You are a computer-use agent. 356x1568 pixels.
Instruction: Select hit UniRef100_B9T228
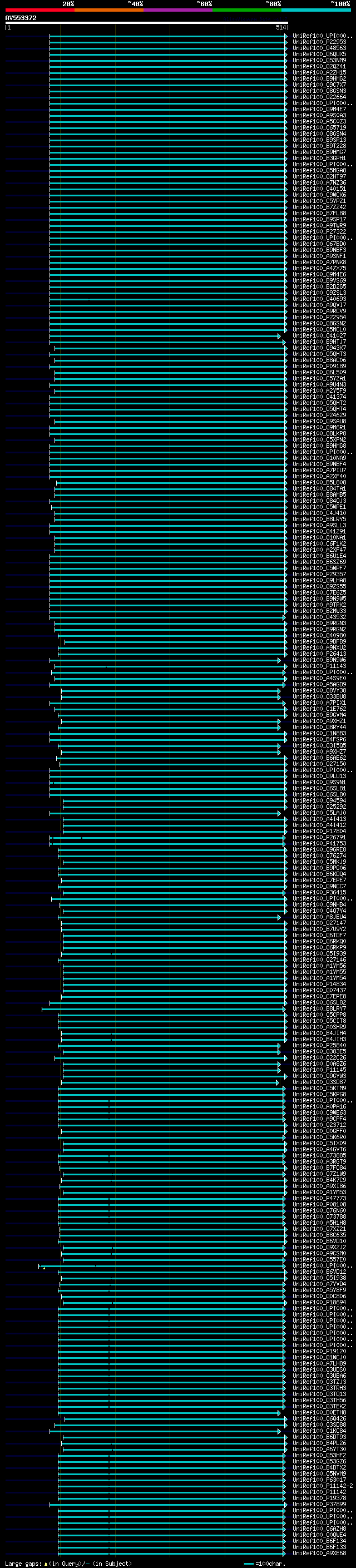(x=319, y=146)
